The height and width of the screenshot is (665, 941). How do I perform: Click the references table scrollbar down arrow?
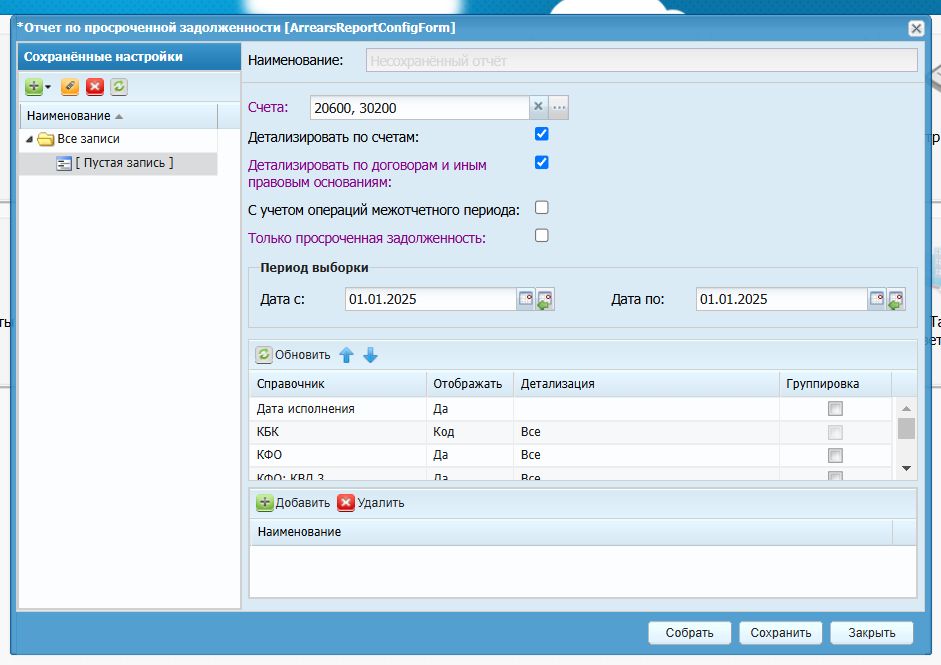tap(906, 468)
